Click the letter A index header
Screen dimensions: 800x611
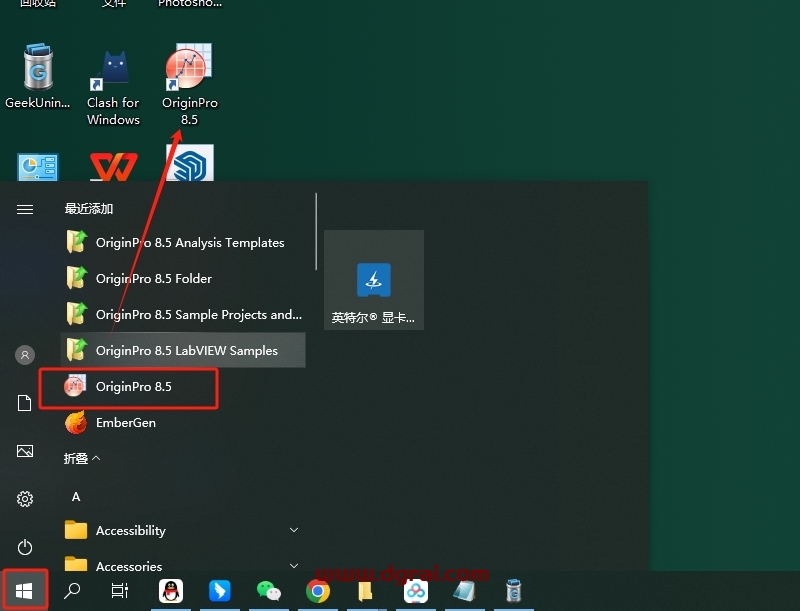coord(76,497)
